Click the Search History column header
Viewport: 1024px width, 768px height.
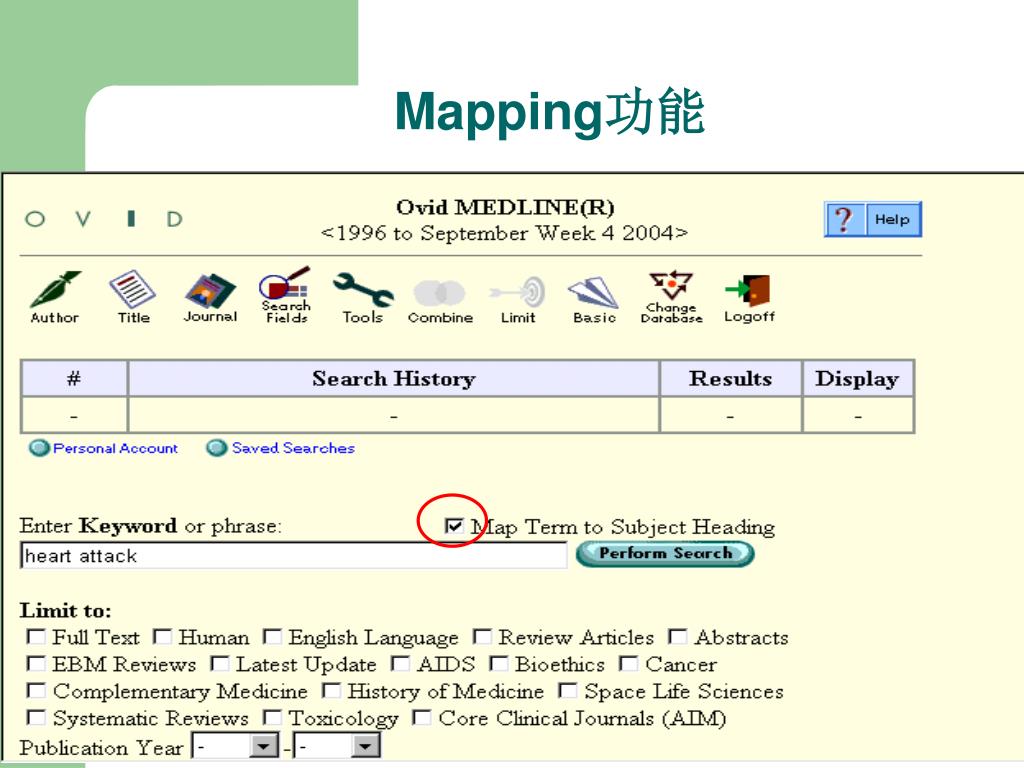394,379
